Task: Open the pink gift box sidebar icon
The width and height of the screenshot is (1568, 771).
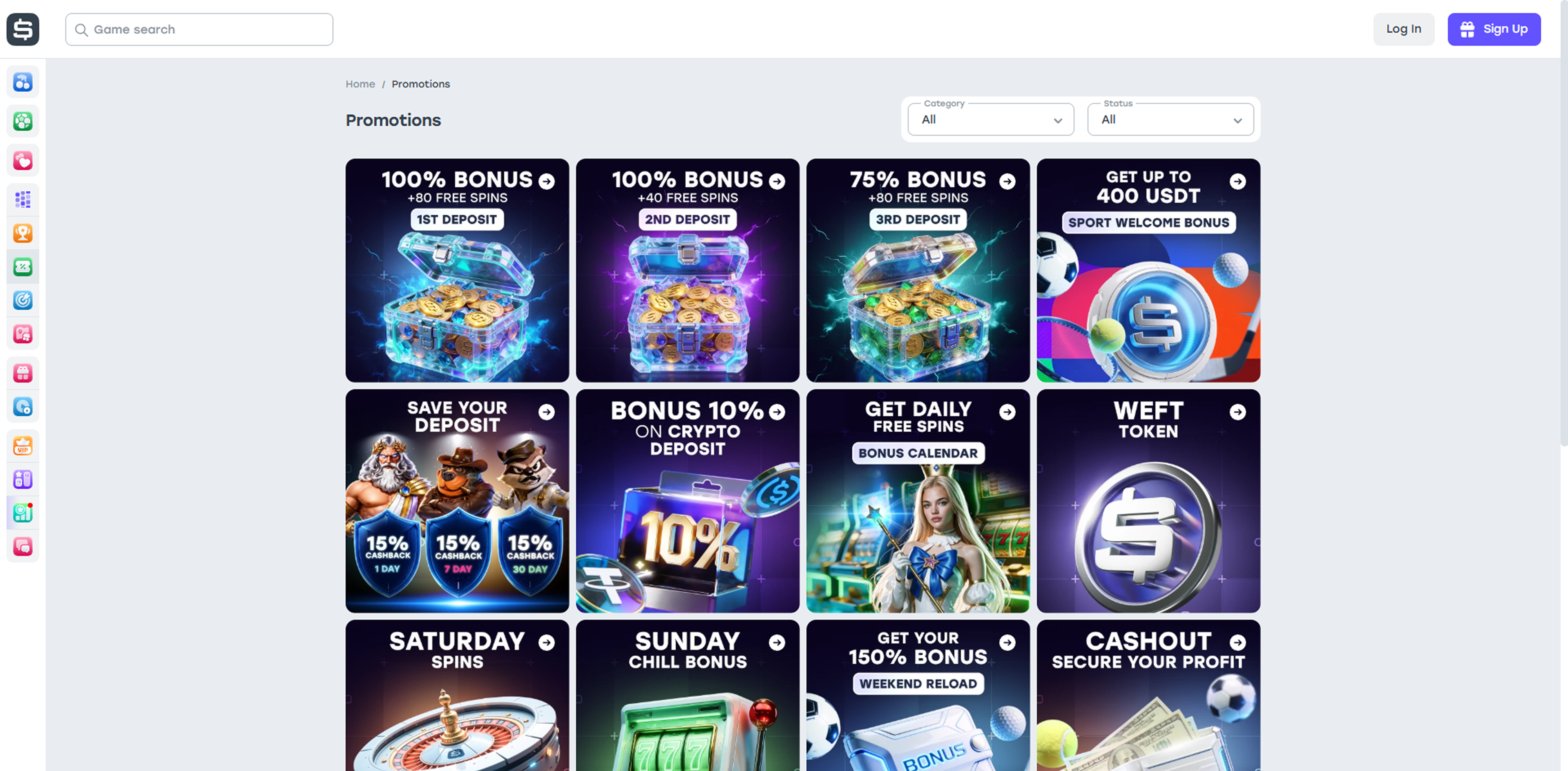Action: pyautogui.click(x=22, y=373)
